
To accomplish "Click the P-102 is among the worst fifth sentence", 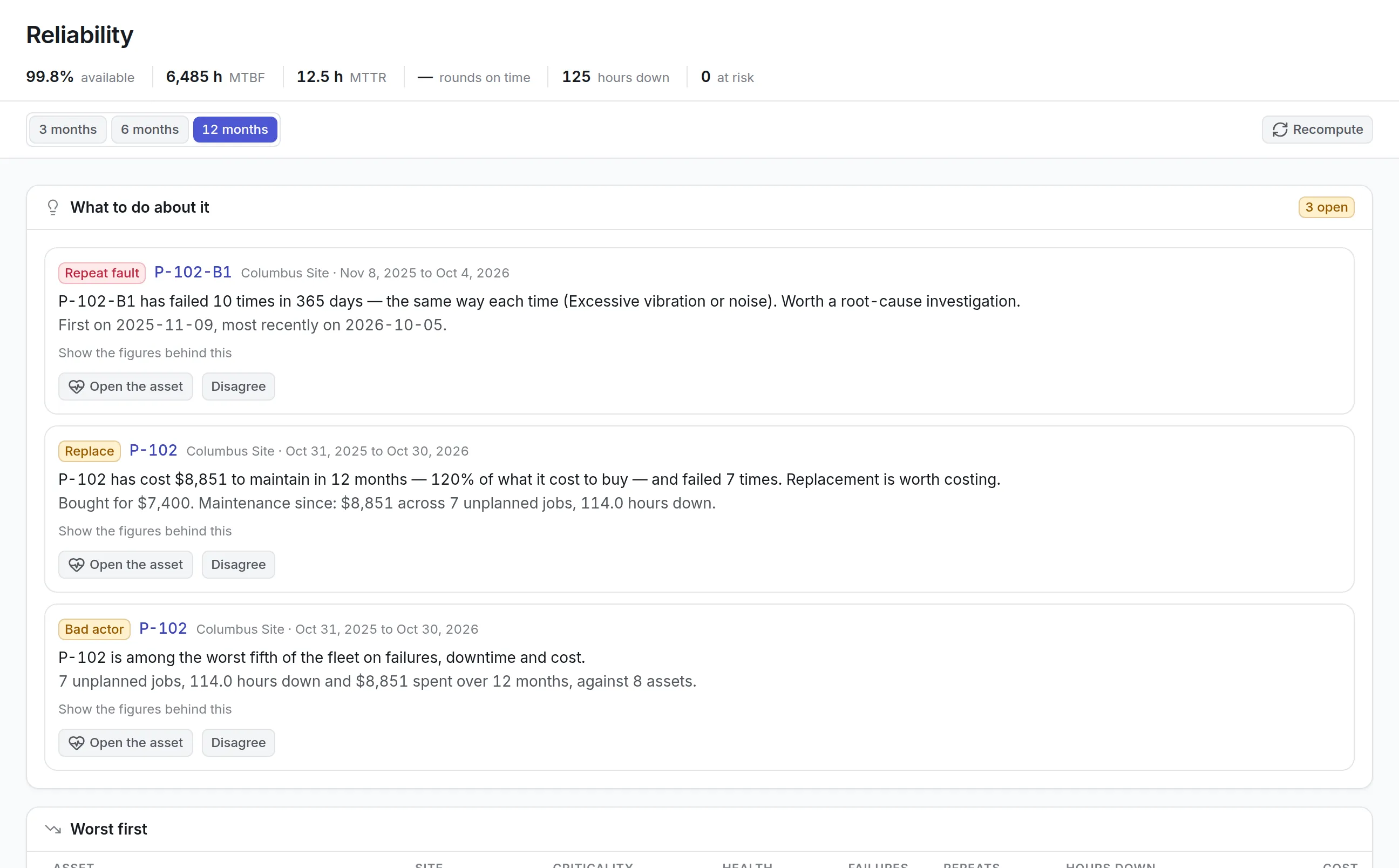I will click(x=322, y=657).
